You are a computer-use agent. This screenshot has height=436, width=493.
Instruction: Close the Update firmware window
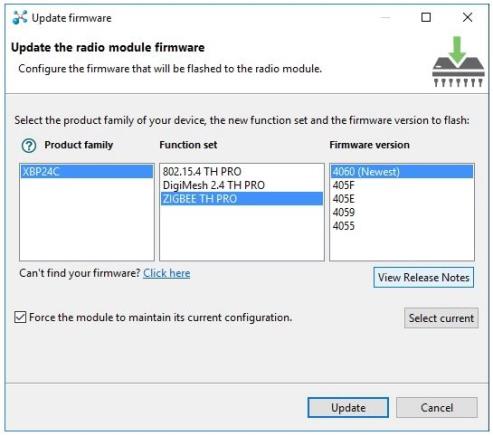click(x=467, y=17)
